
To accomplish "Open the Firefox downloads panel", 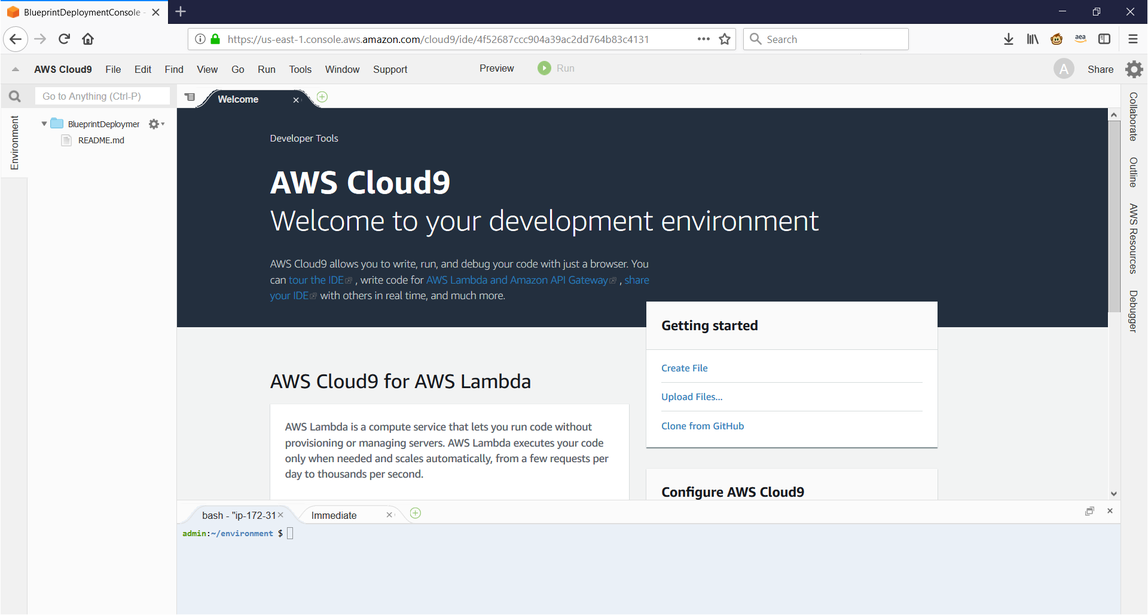I will 1008,39.
